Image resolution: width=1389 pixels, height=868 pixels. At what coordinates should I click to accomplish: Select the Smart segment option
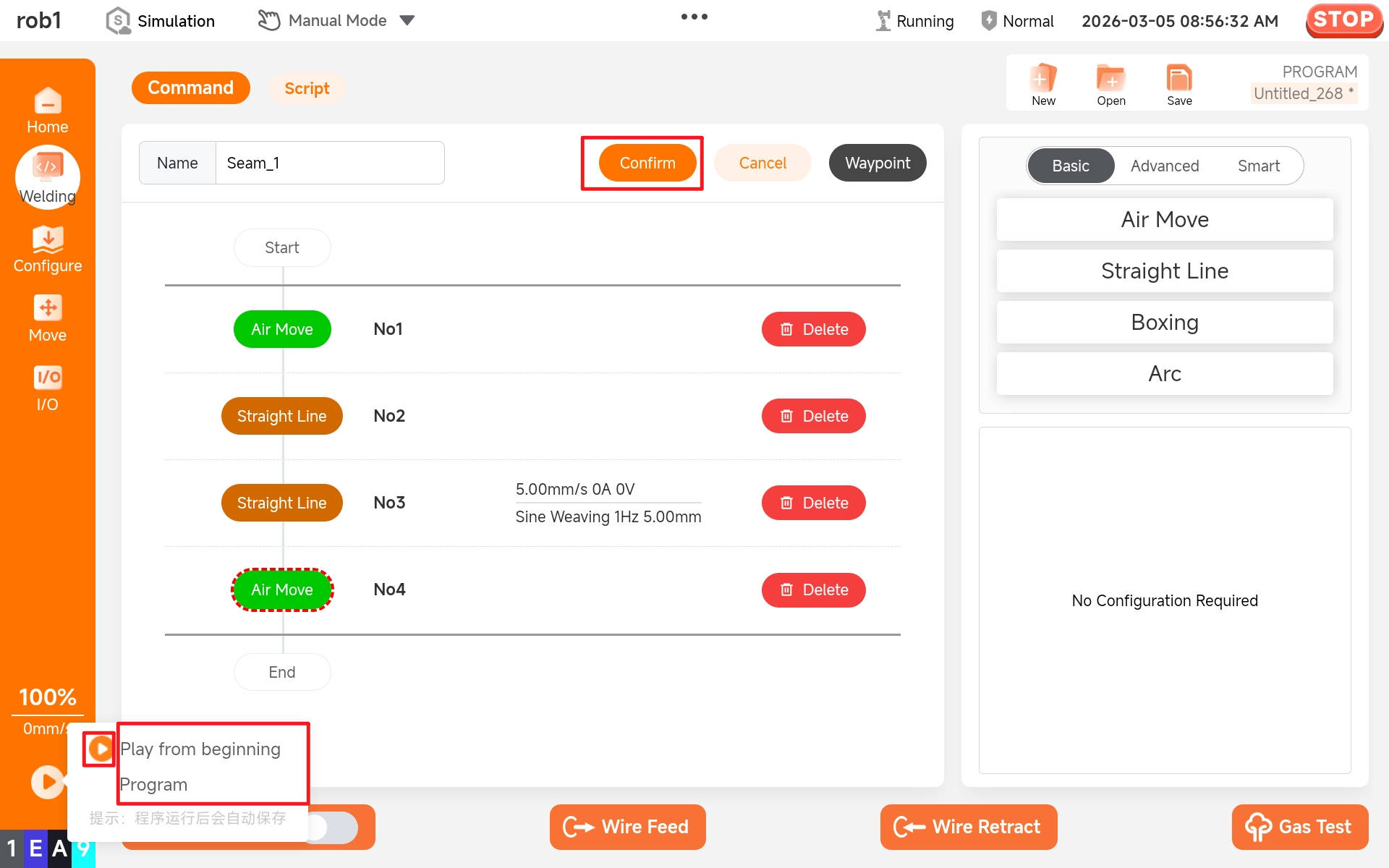click(x=1258, y=166)
